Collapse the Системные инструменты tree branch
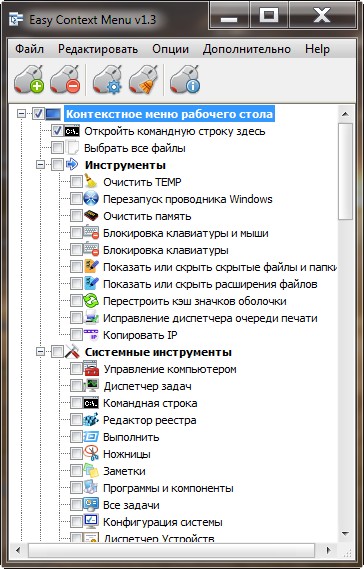This screenshot has width=364, height=569. click(41, 352)
